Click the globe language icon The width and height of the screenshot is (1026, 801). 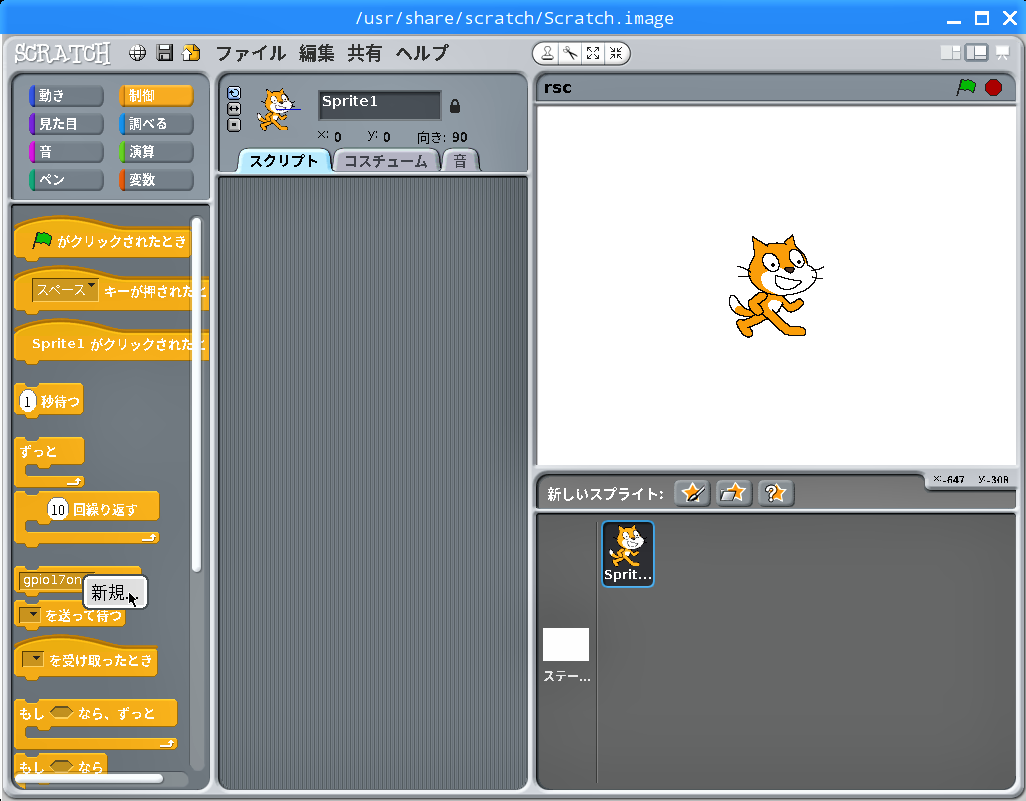coord(137,53)
